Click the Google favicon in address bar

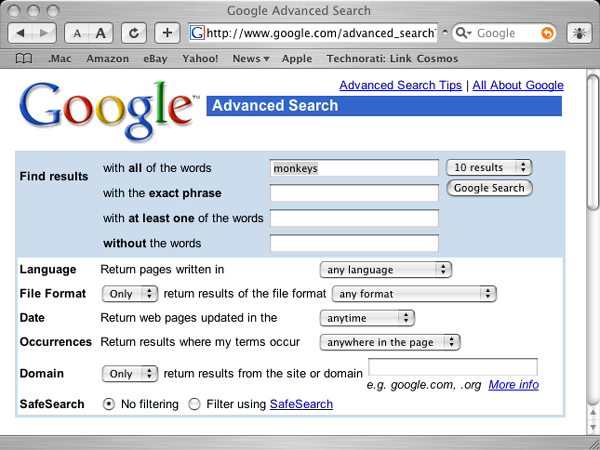coord(197,33)
